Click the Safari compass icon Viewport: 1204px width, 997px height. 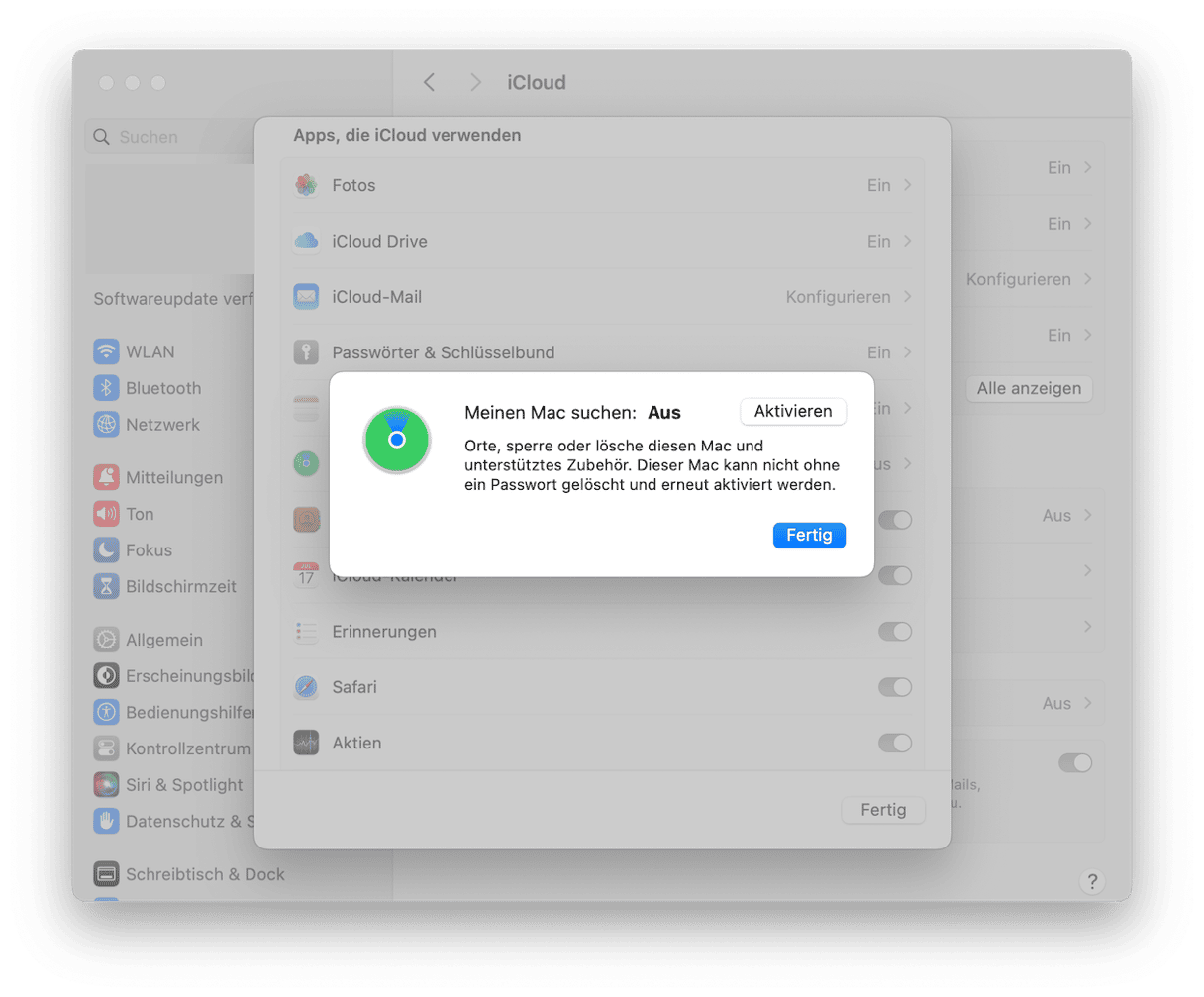(x=306, y=687)
